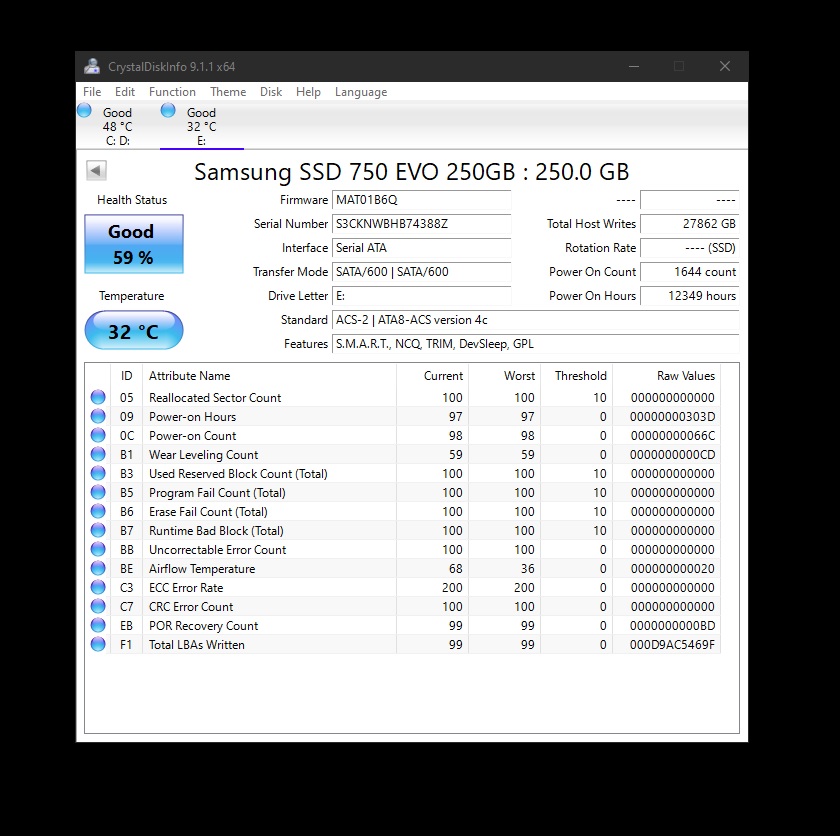The width and height of the screenshot is (840, 836).
Task: Click the Good 59 % health status button
Action: click(134, 244)
